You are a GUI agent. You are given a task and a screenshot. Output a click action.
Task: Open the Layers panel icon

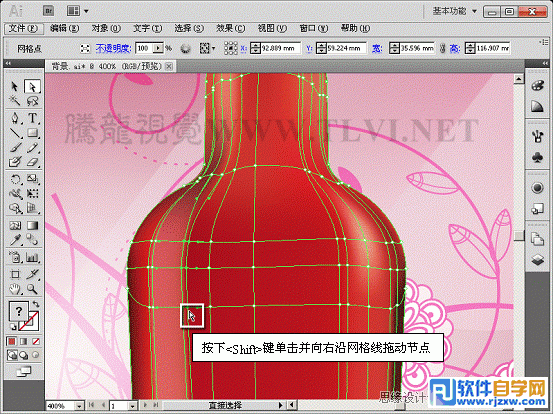tap(537, 260)
